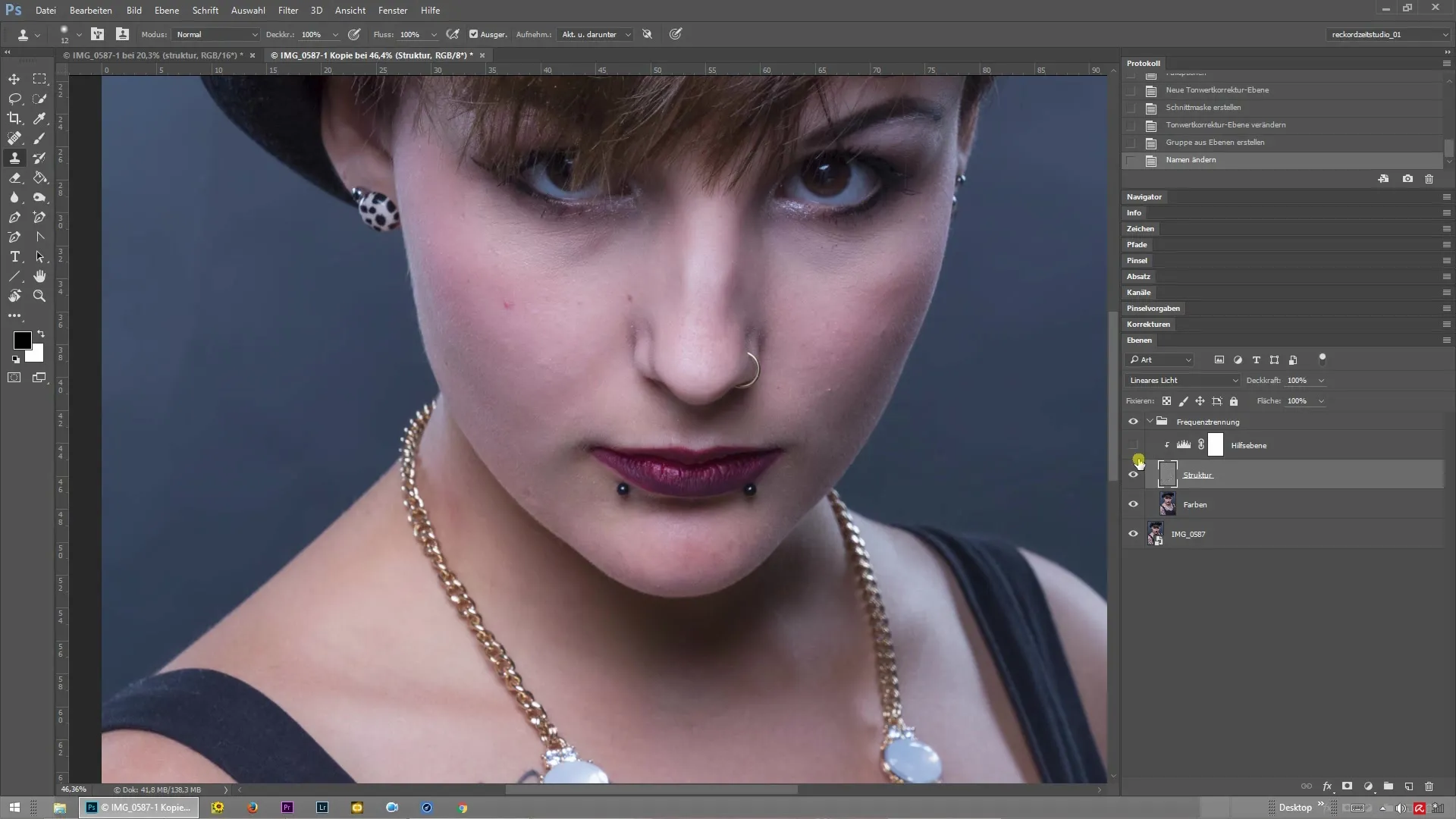The height and width of the screenshot is (819, 1456).
Task: Show the Hilfsebene layer
Action: tap(1133, 445)
